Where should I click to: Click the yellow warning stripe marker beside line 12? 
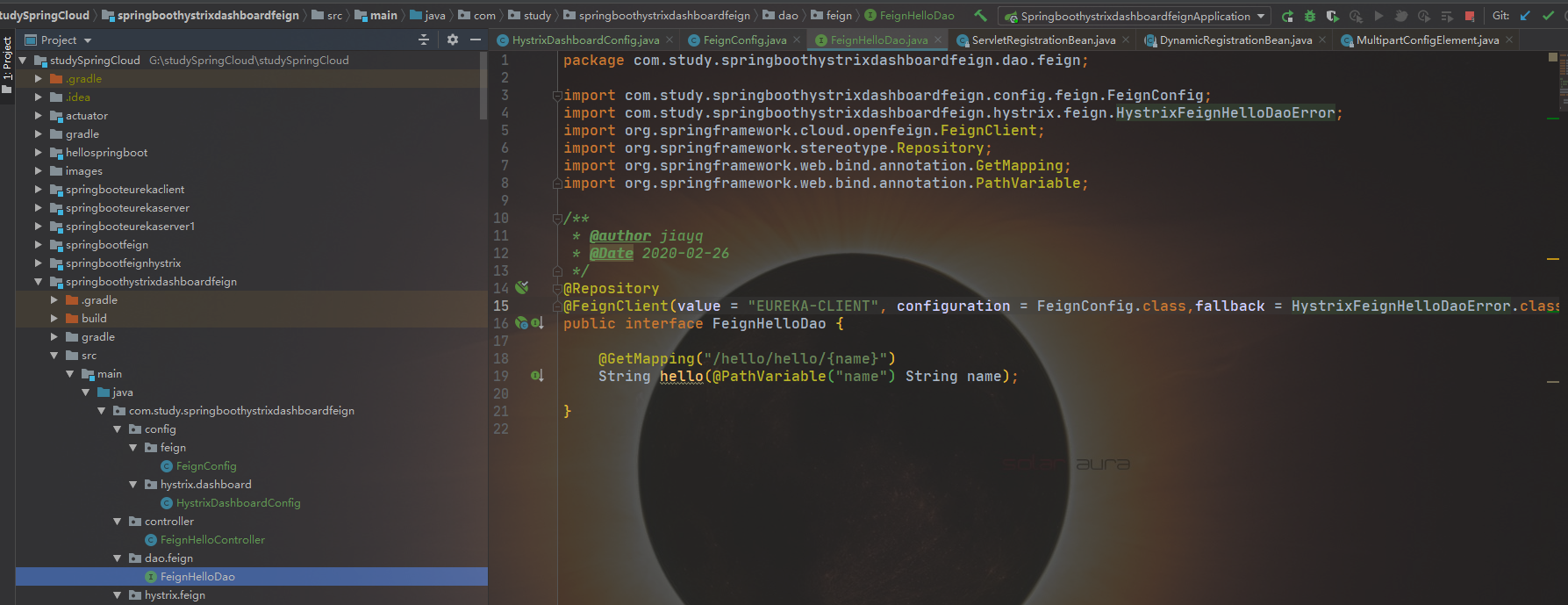point(1553,259)
